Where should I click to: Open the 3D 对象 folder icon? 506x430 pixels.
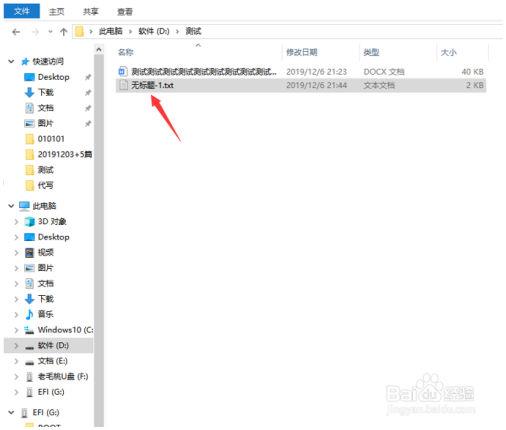[x=29, y=221]
